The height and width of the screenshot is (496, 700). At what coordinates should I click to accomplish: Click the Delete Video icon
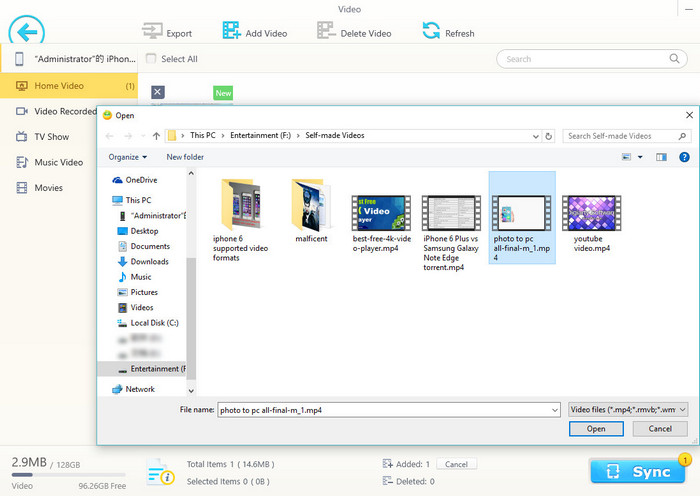(326, 30)
